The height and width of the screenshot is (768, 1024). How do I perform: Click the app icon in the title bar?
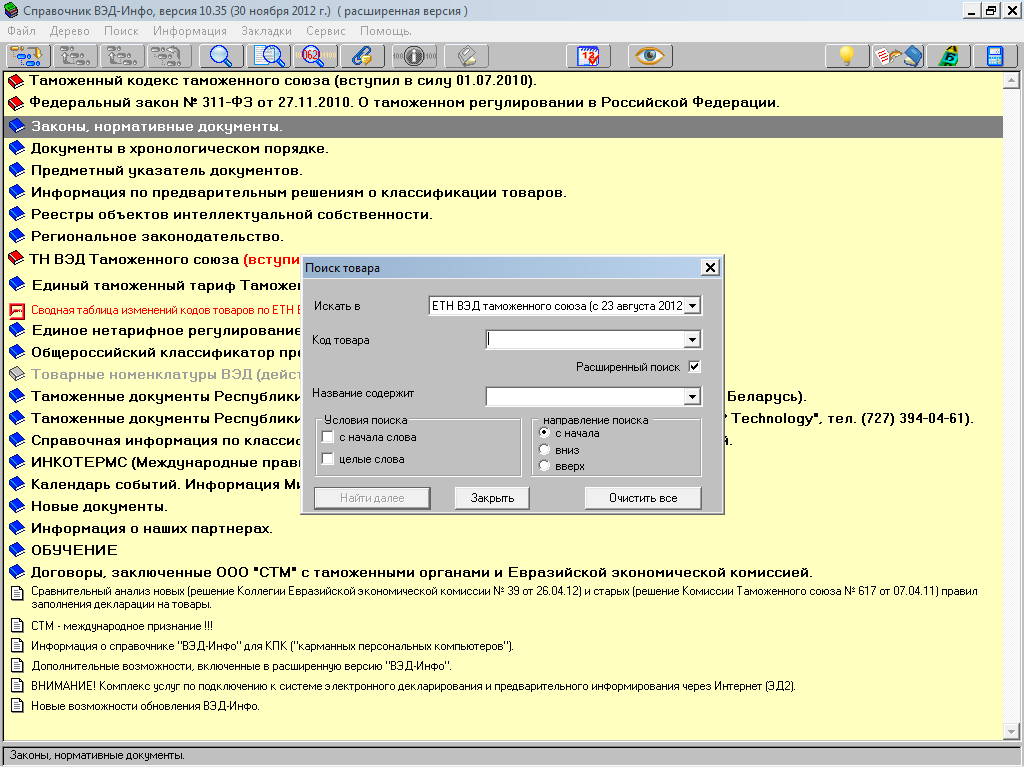pyautogui.click(x=11, y=10)
